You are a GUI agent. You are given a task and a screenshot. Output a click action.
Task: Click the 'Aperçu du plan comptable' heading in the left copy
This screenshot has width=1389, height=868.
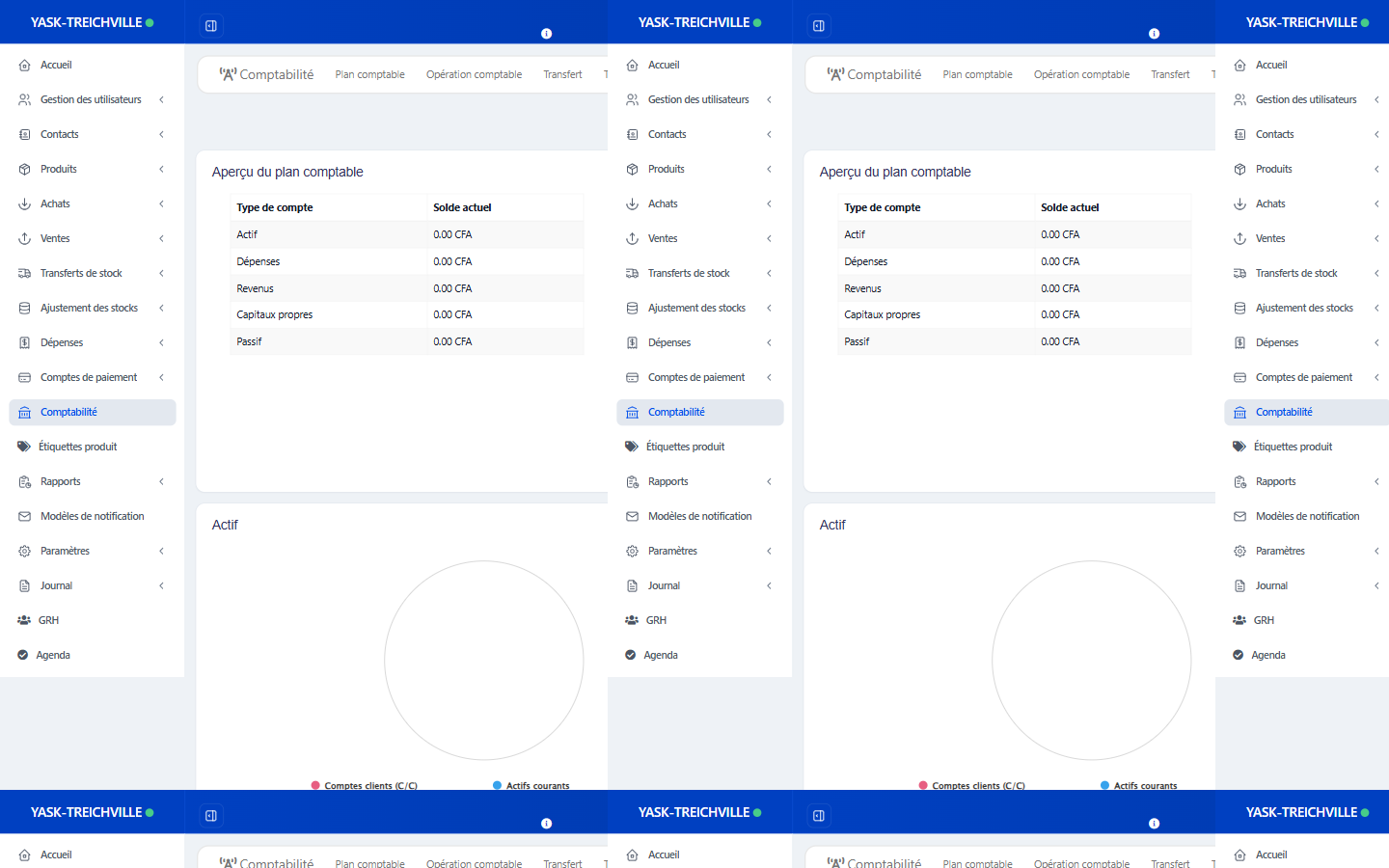pos(287,172)
